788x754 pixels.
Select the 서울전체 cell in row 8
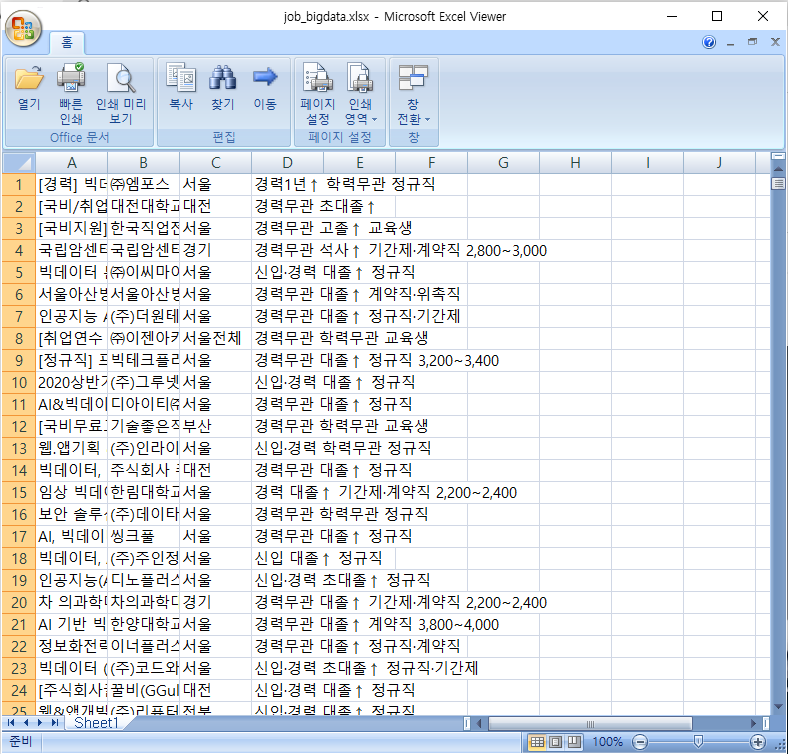click(x=215, y=338)
